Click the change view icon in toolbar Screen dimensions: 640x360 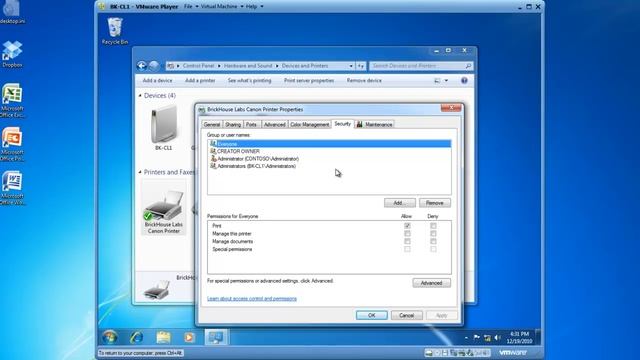click(437, 80)
